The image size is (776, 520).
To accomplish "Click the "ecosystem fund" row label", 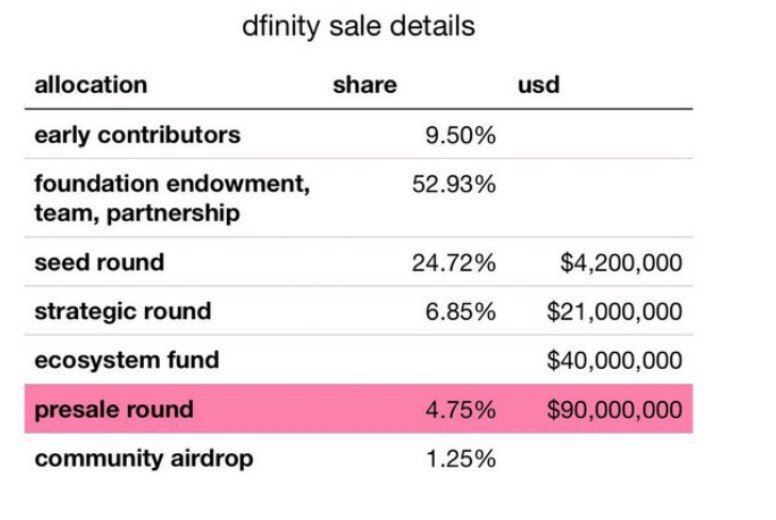I will 126,360.
